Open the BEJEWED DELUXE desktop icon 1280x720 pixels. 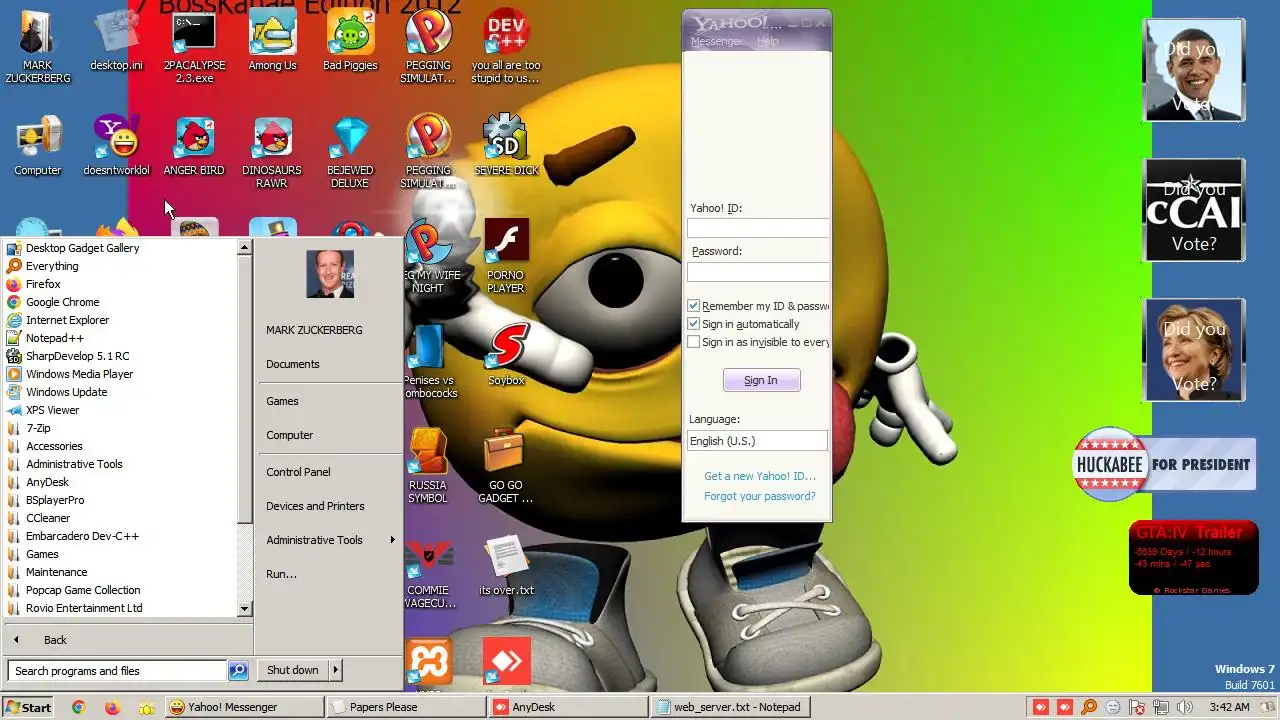click(x=350, y=152)
